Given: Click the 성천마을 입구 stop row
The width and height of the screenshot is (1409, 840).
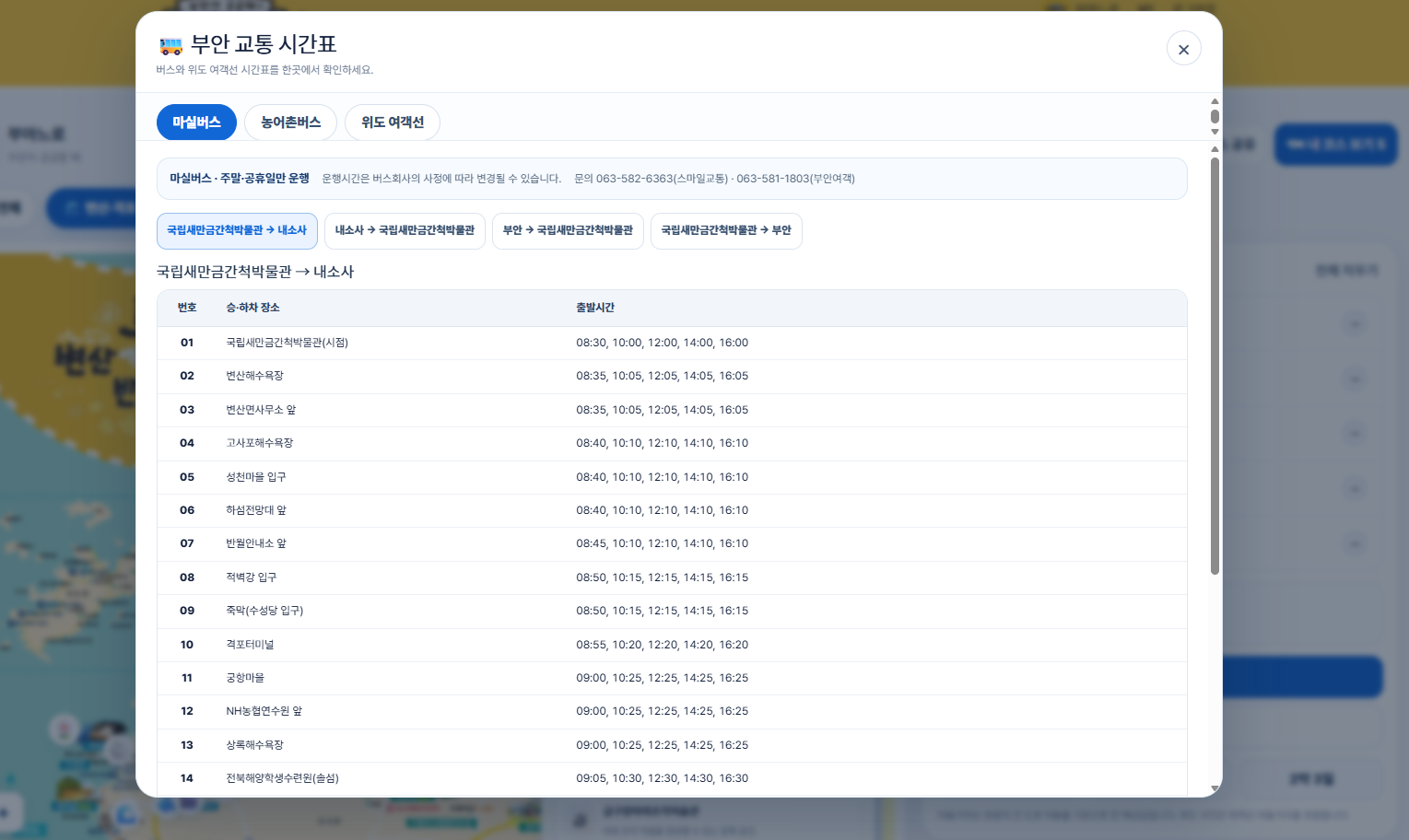Looking at the screenshot, I should pyautogui.click(x=672, y=477).
